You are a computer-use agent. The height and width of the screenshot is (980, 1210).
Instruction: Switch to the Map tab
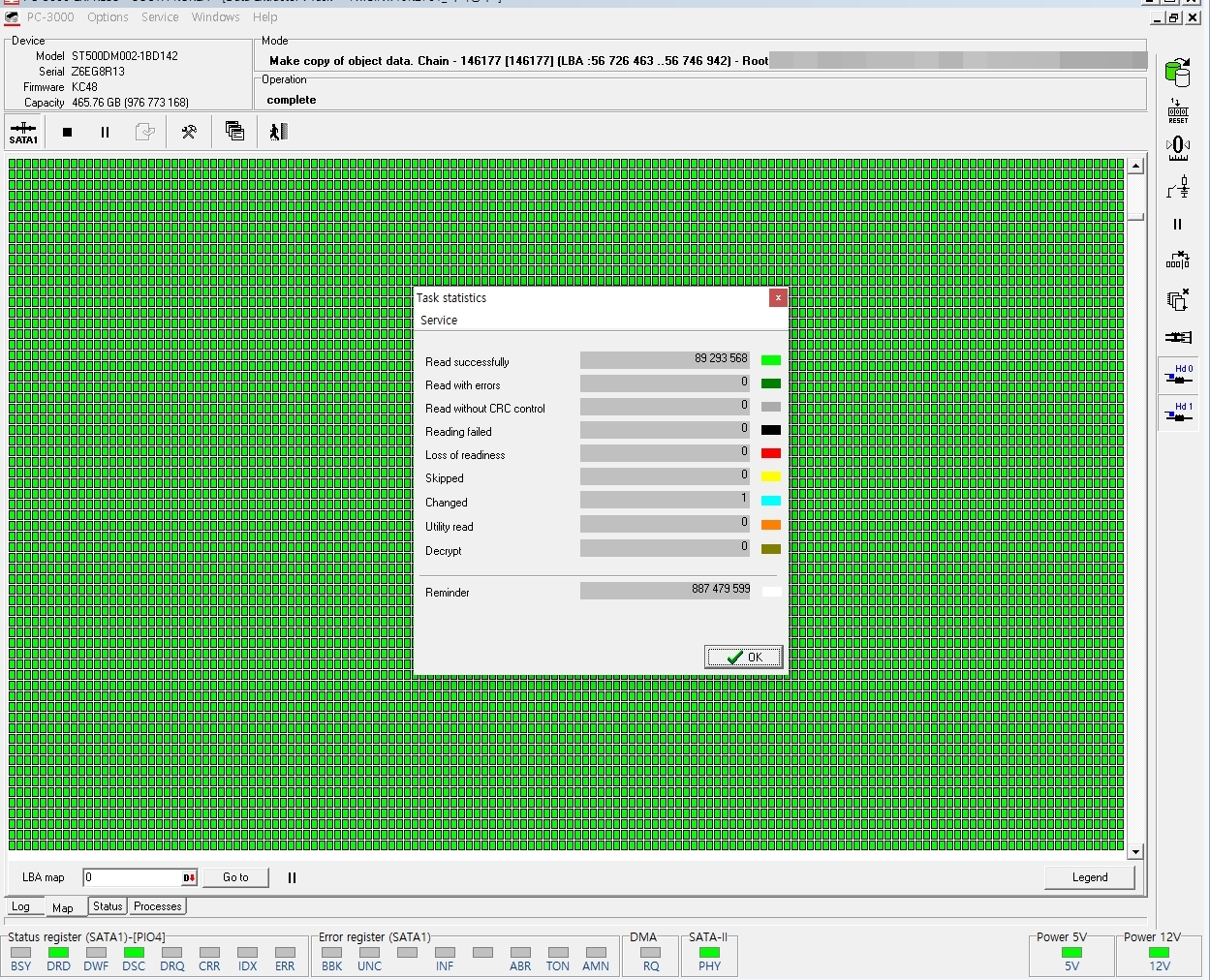[63, 908]
